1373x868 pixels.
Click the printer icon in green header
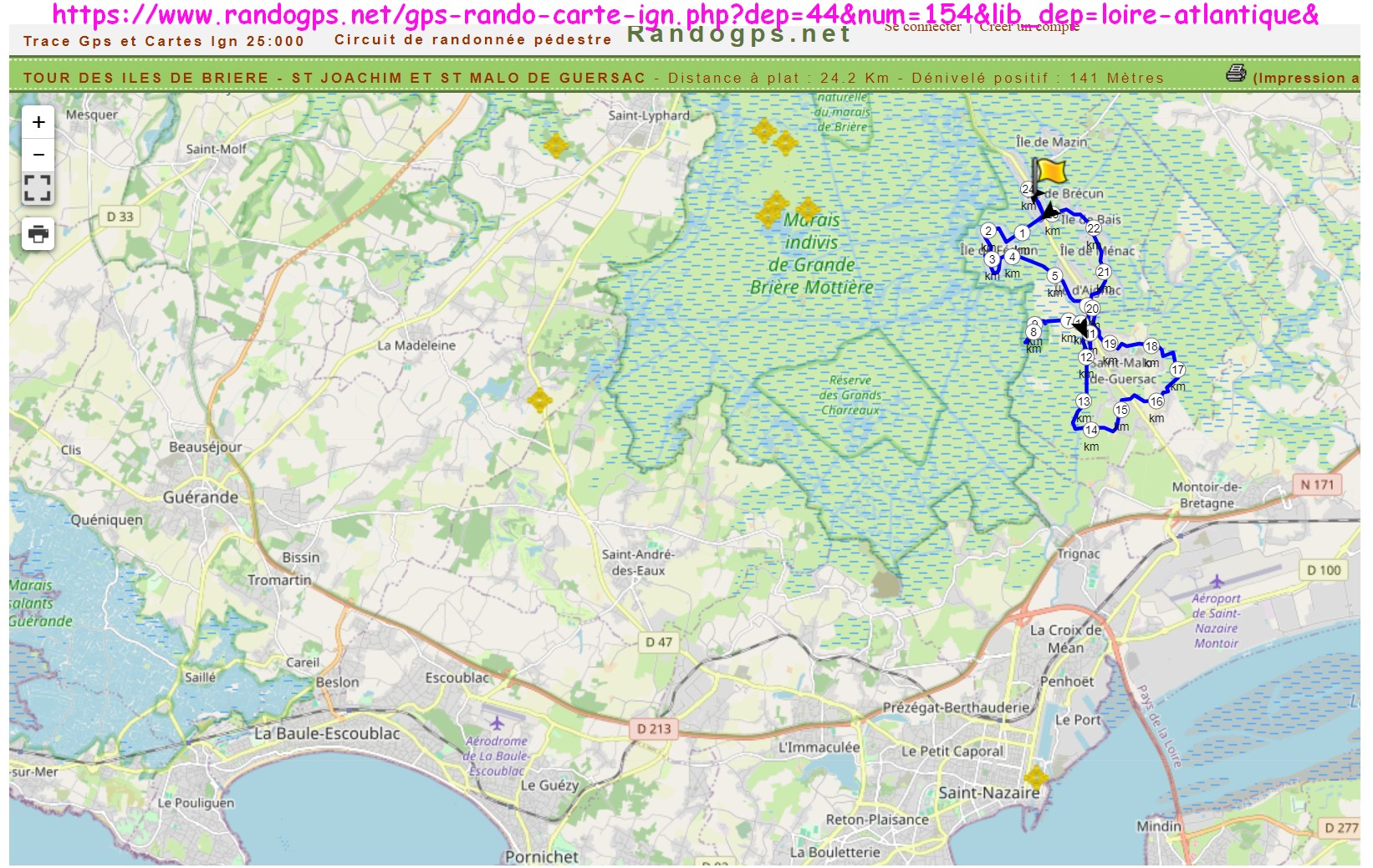coord(1236,74)
